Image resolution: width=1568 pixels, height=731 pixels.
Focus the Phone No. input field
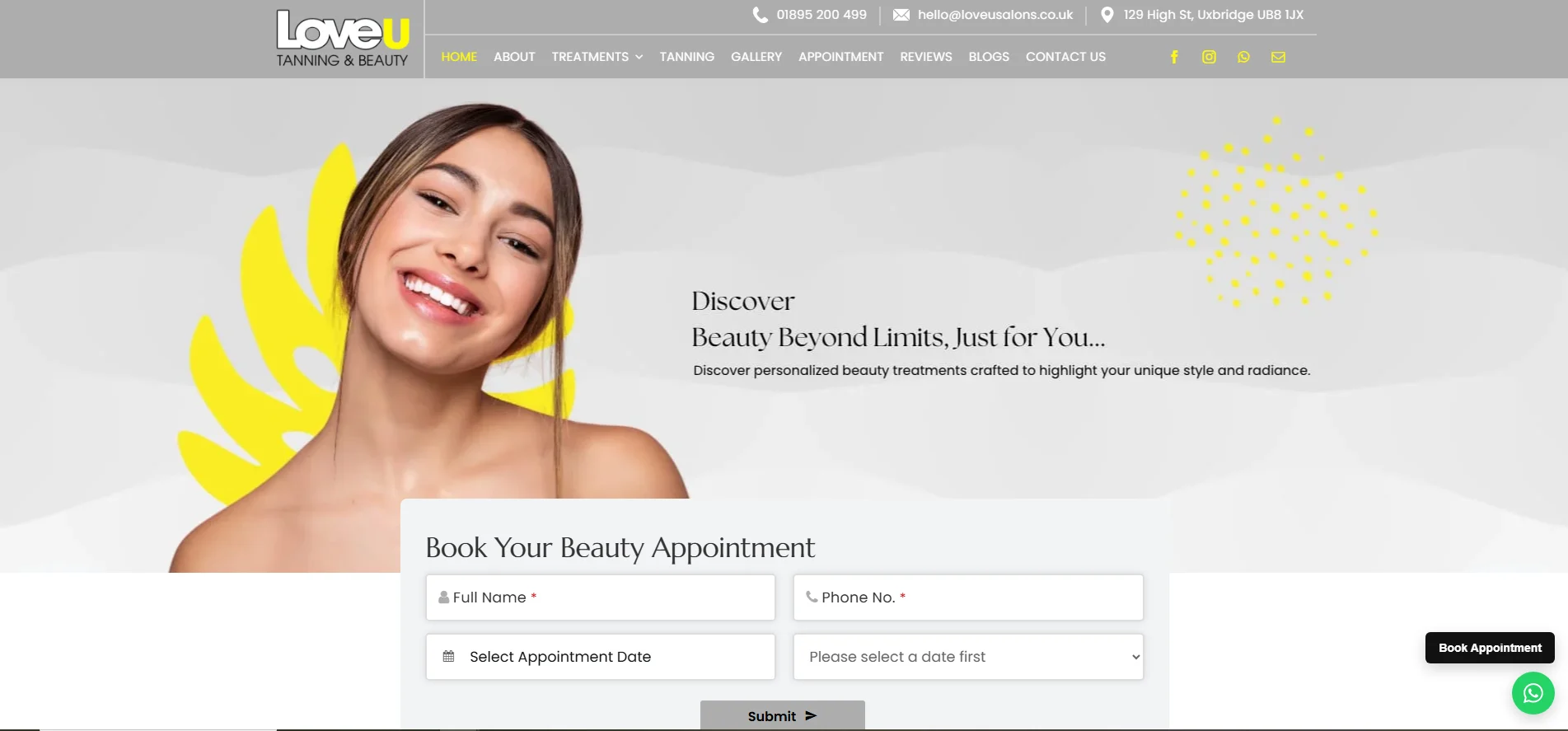coord(968,597)
